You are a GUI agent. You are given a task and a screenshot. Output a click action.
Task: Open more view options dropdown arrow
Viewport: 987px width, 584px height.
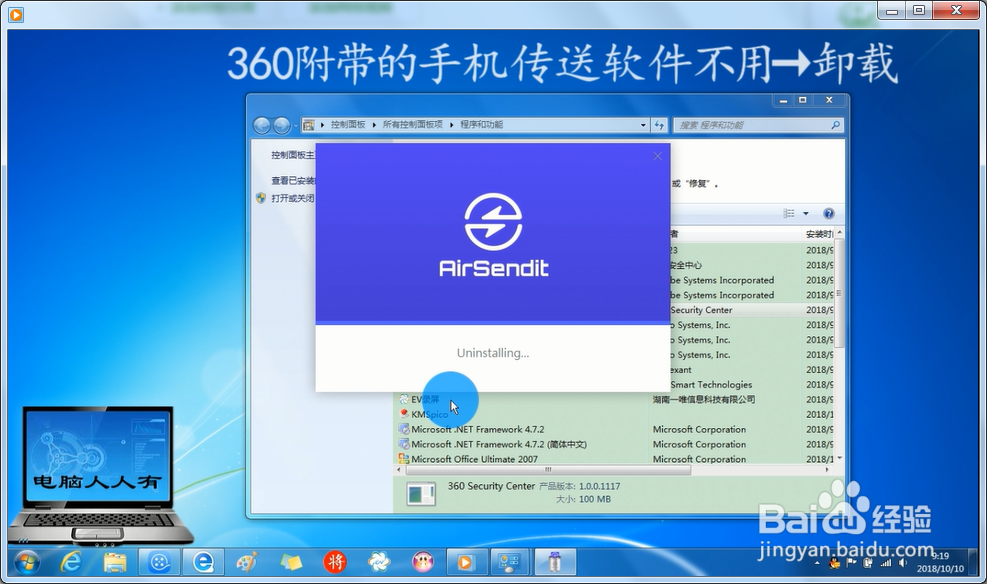point(806,213)
